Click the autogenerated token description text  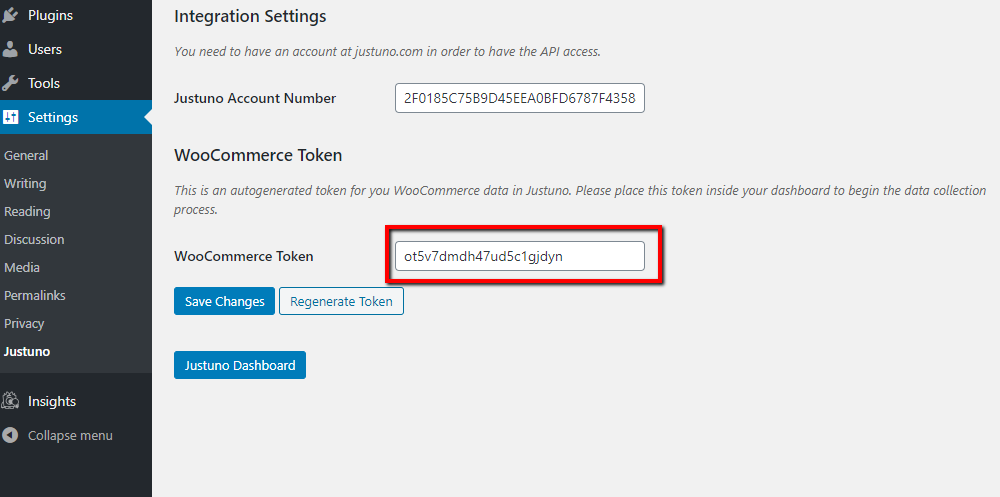(580, 200)
